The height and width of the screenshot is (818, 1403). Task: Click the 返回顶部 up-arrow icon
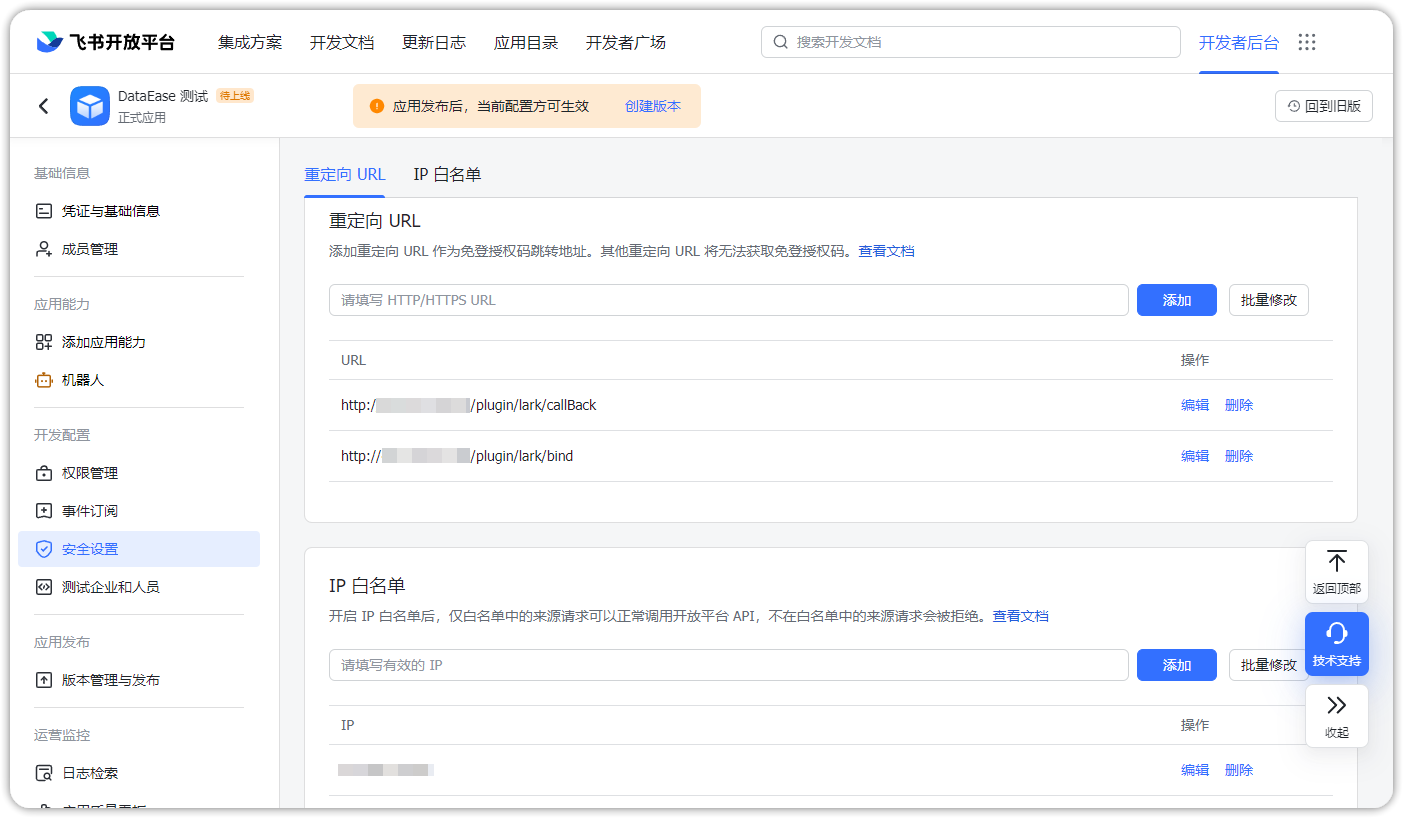click(x=1337, y=561)
